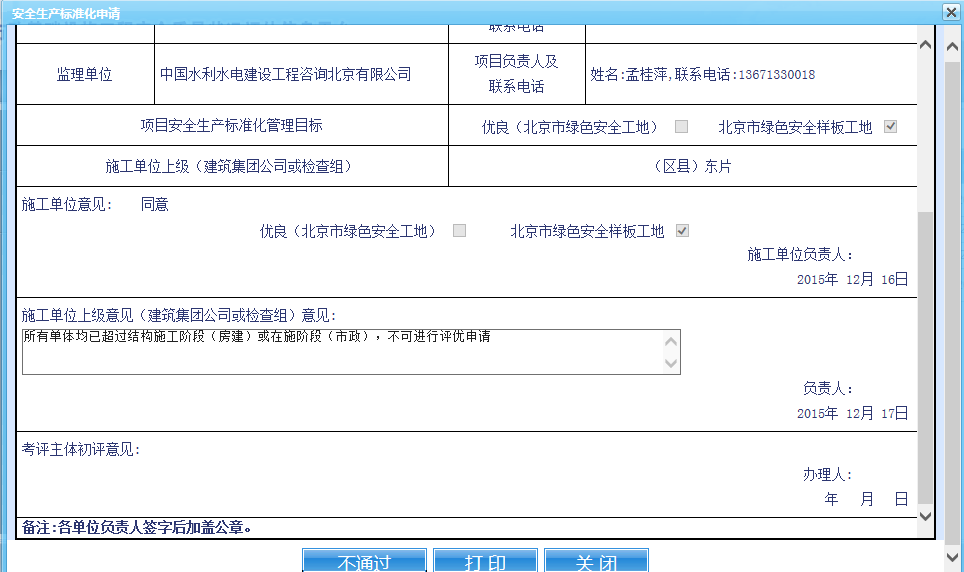Toggle 样板工地 checkbox under 施工单位意见
The width and height of the screenshot is (964, 572).
[x=682, y=231]
